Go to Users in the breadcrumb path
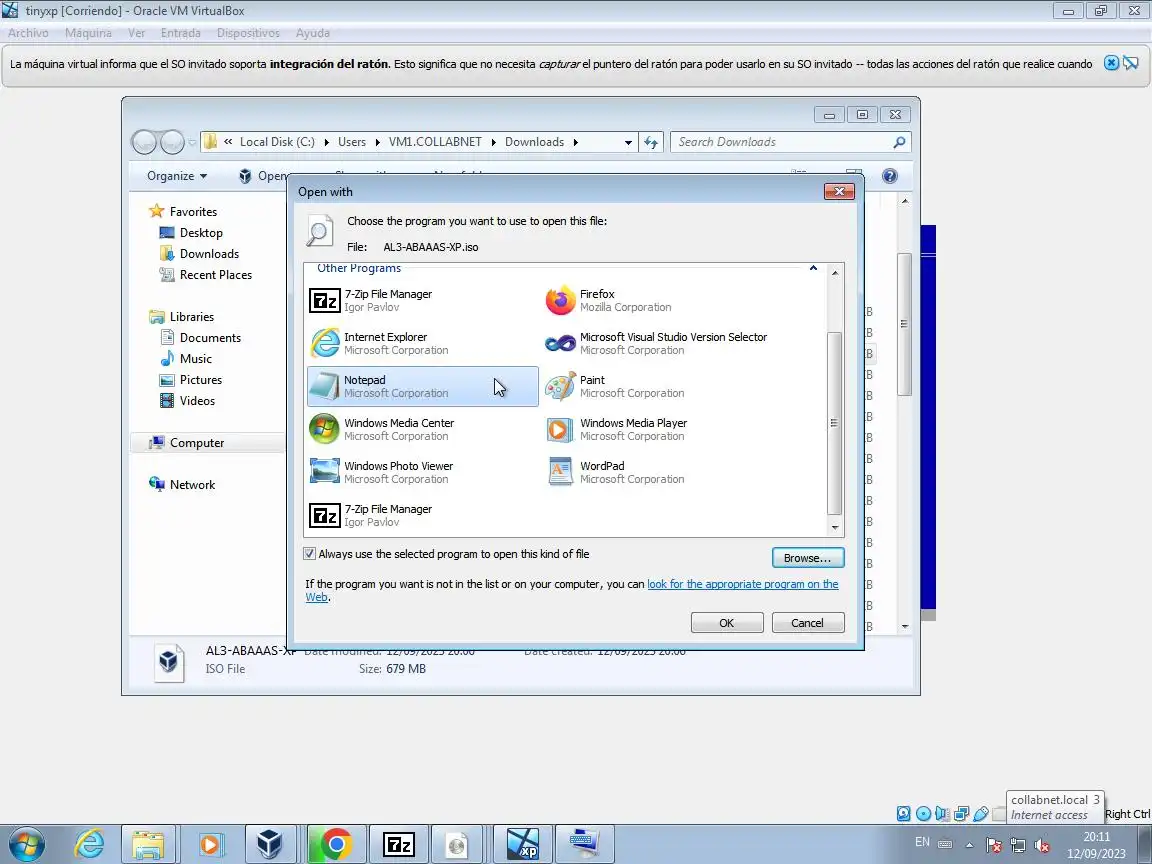Image resolution: width=1152 pixels, height=864 pixels. click(352, 143)
